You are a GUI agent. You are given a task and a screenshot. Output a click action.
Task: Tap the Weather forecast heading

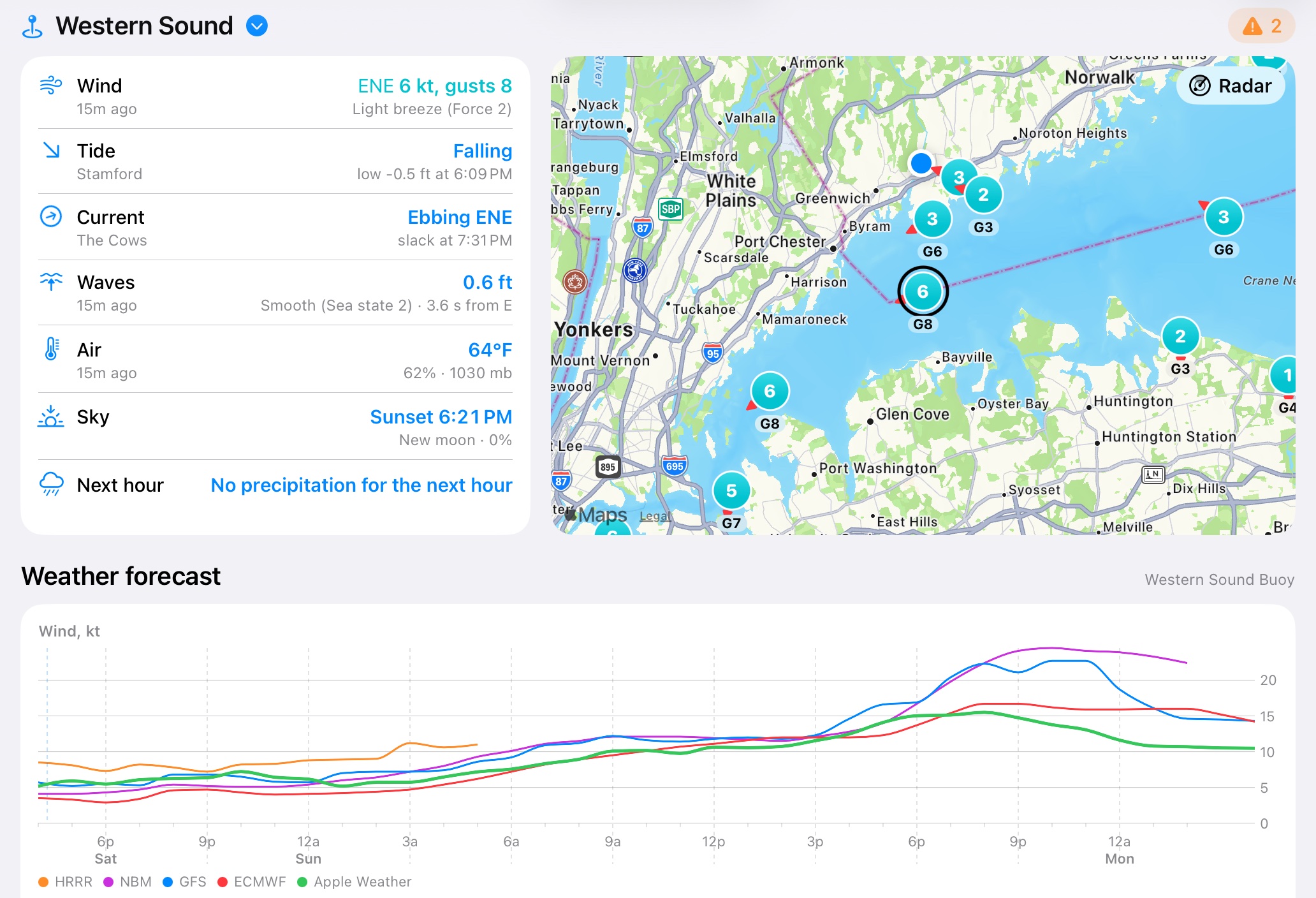coord(121,576)
